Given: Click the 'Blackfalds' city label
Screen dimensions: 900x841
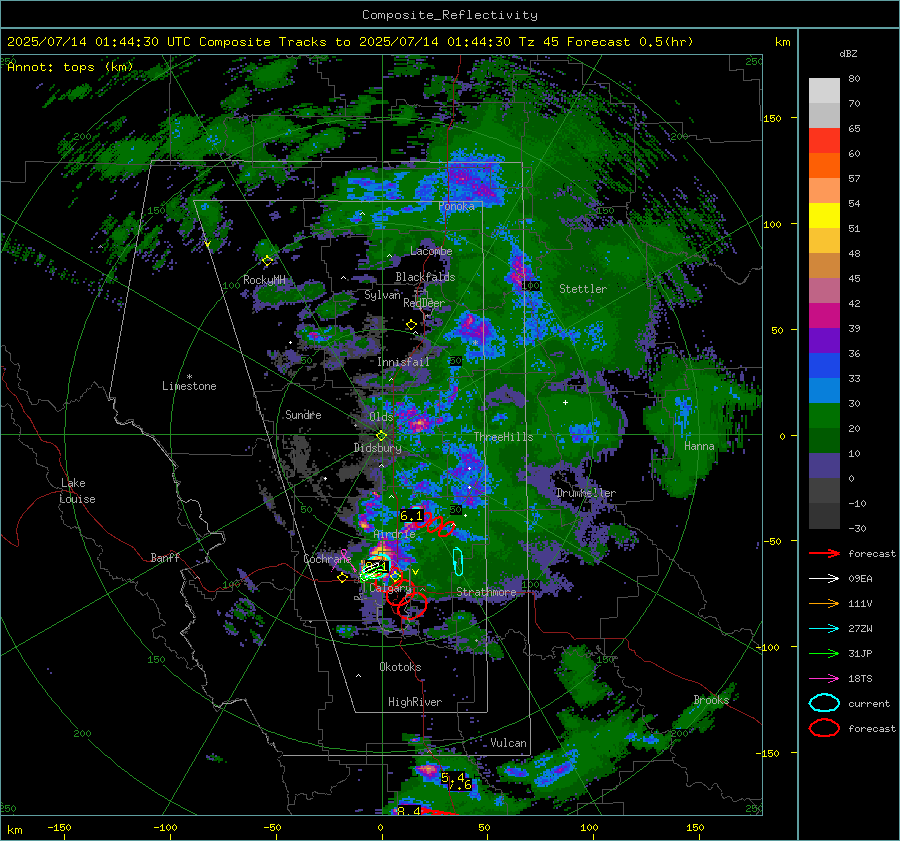Looking at the screenshot, I should tap(425, 277).
